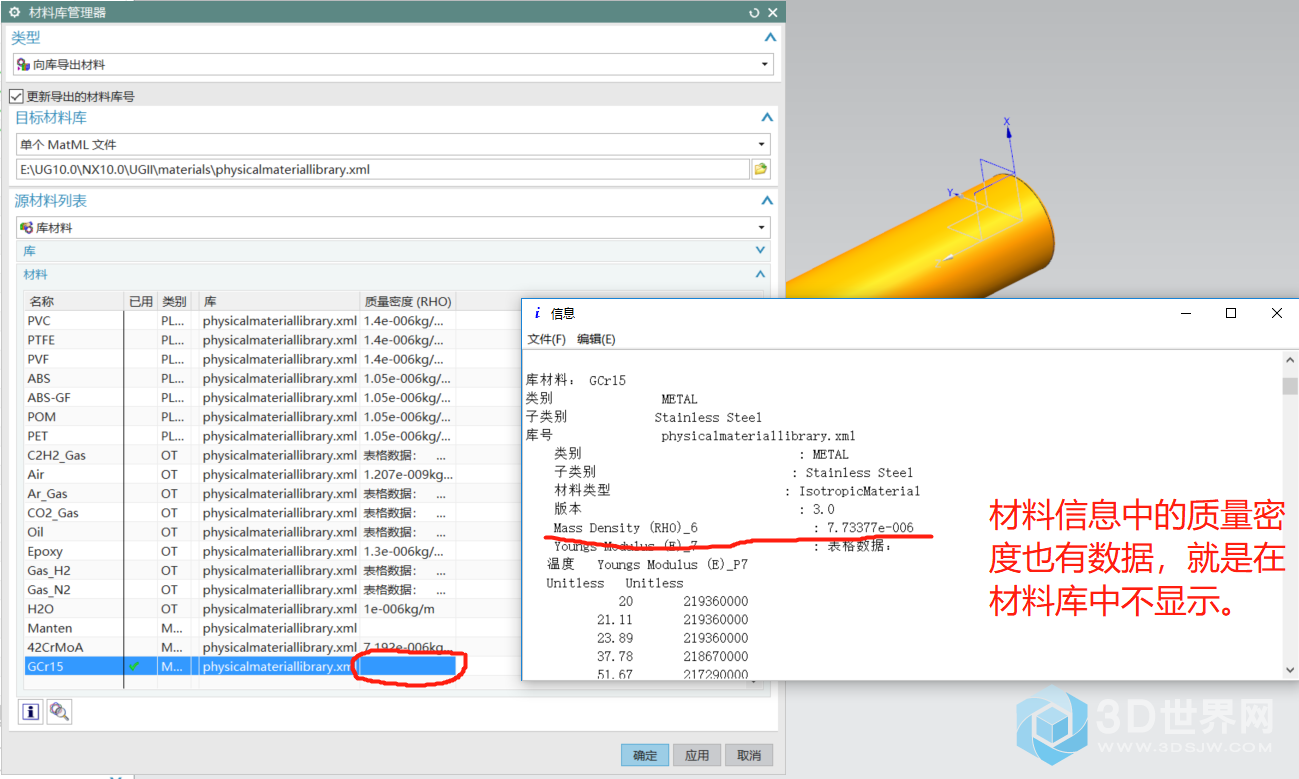Image resolution: width=1299 pixels, height=779 pixels.
Task: Sort by the 已用 column header
Action: point(141,301)
